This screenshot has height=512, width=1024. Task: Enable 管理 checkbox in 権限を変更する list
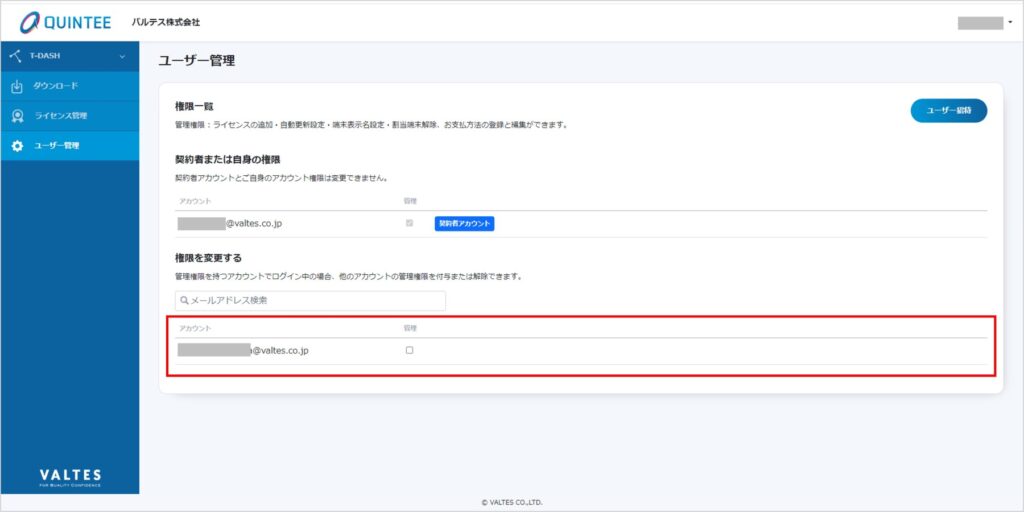409,350
